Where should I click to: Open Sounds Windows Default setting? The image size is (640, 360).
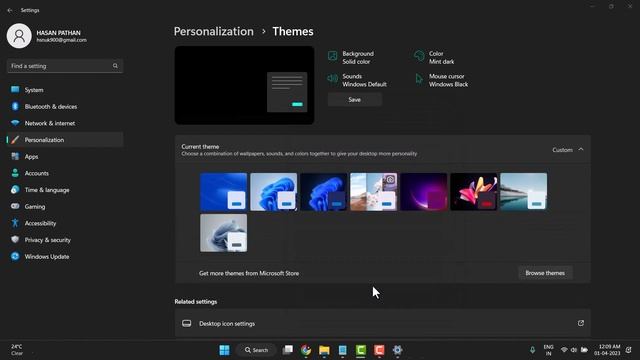tap(357, 80)
